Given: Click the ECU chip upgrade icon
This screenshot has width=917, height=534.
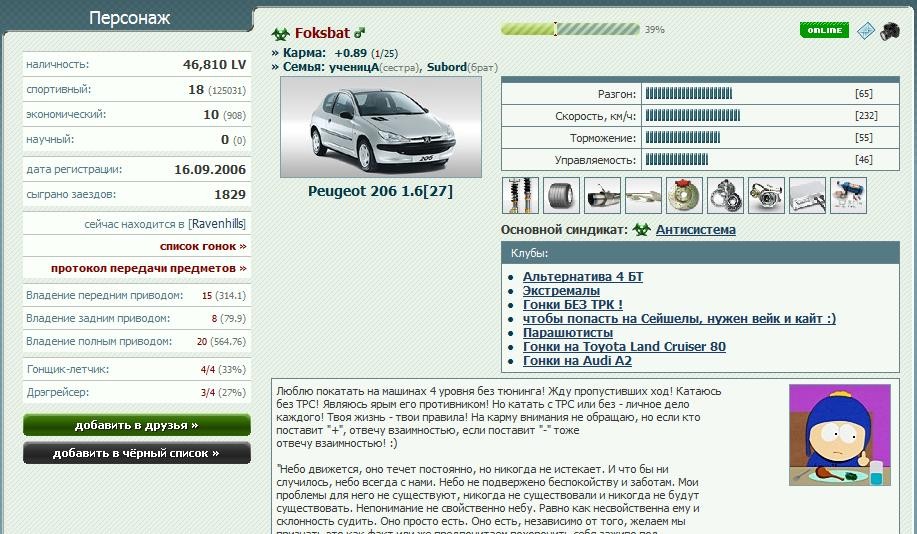Looking at the screenshot, I should tap(807, 195).
